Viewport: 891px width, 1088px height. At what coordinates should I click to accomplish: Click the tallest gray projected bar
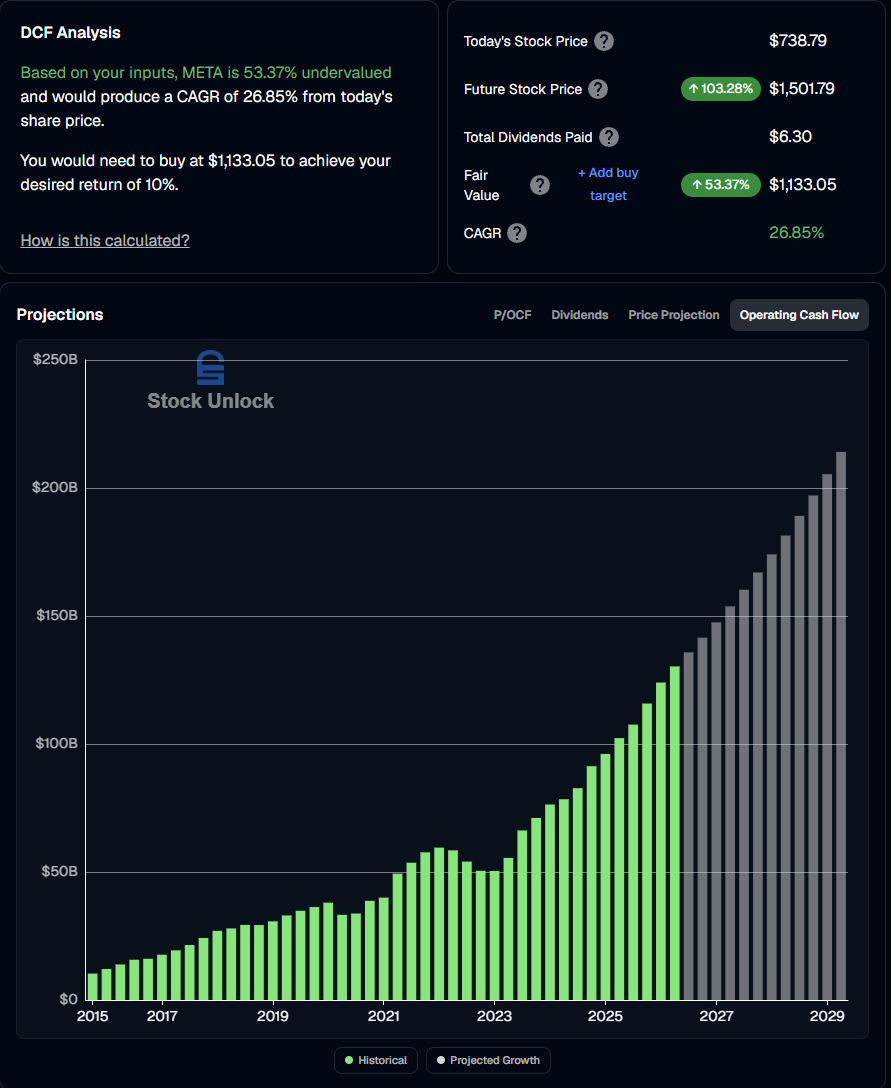click(841, 726)
